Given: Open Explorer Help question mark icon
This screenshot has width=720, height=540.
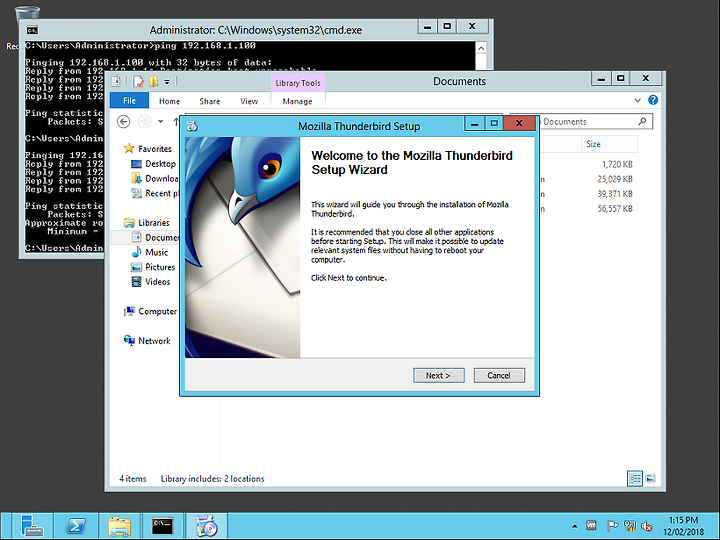Looking at the screenshot, I should click(652, 100).
